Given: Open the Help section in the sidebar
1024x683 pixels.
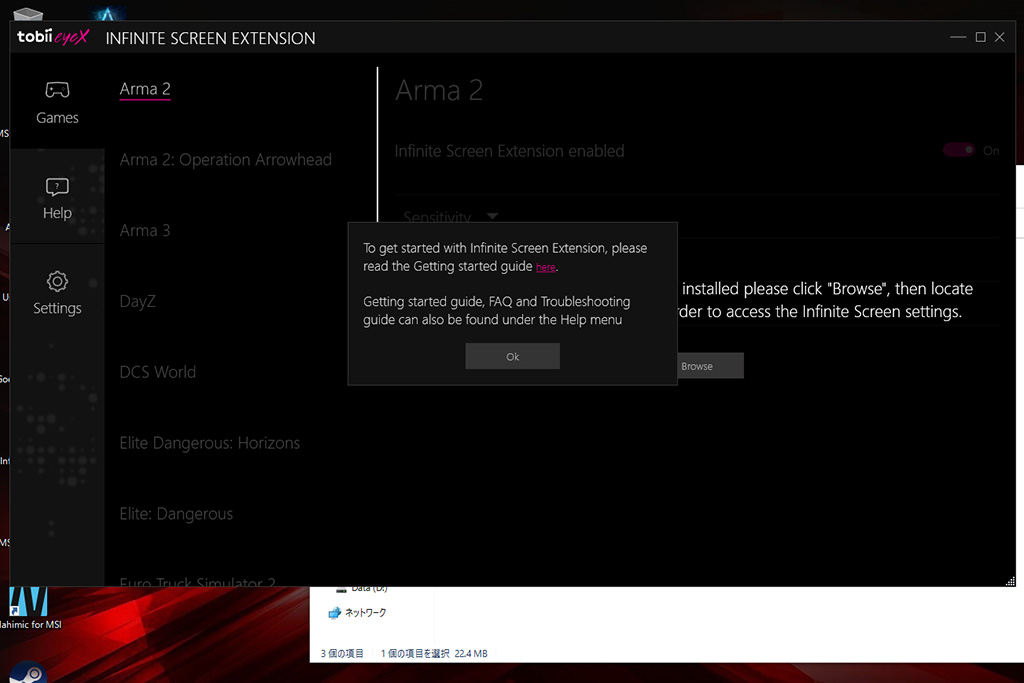Looking at the screenshot, I should tap(57, 198).
